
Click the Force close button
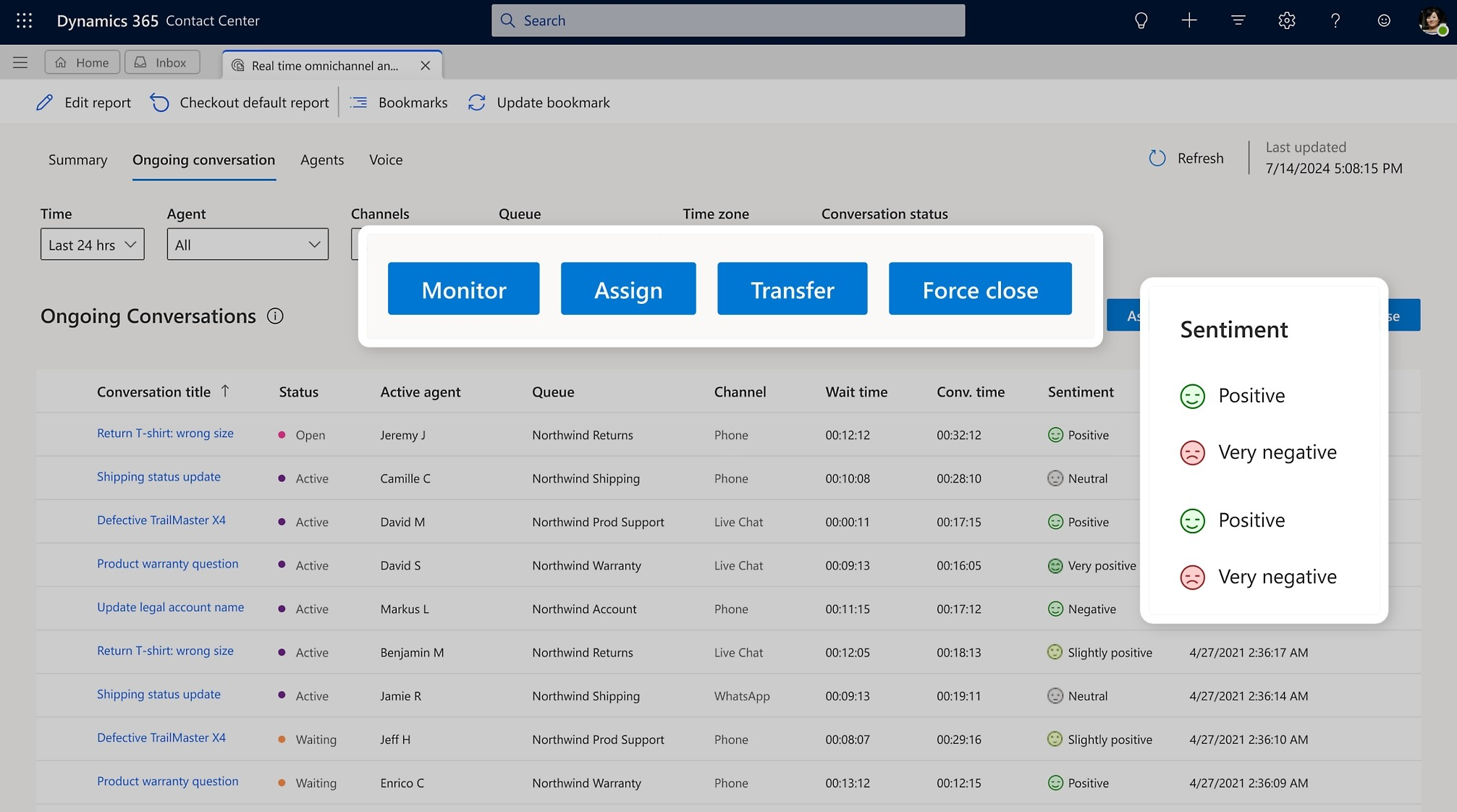[x=980, y=288]
